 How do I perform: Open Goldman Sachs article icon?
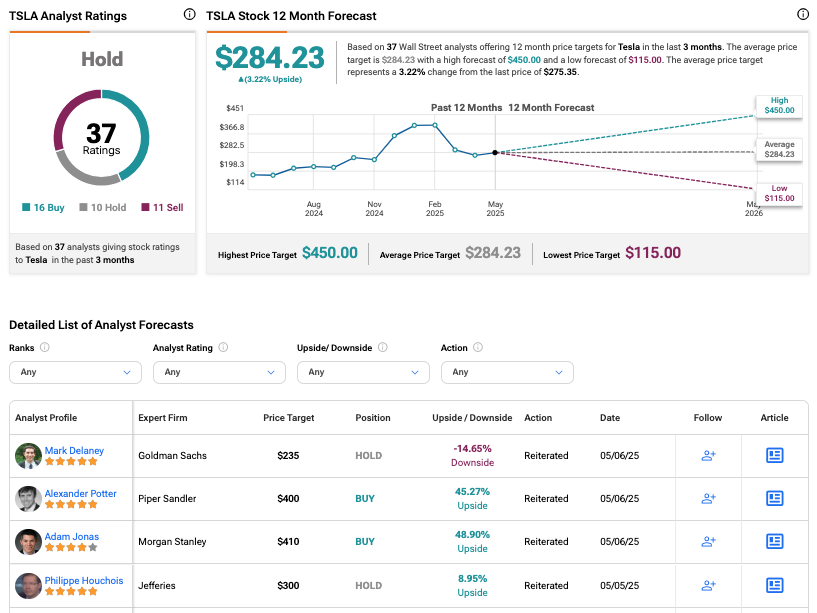pyautogui.click(x=774, y=456)
